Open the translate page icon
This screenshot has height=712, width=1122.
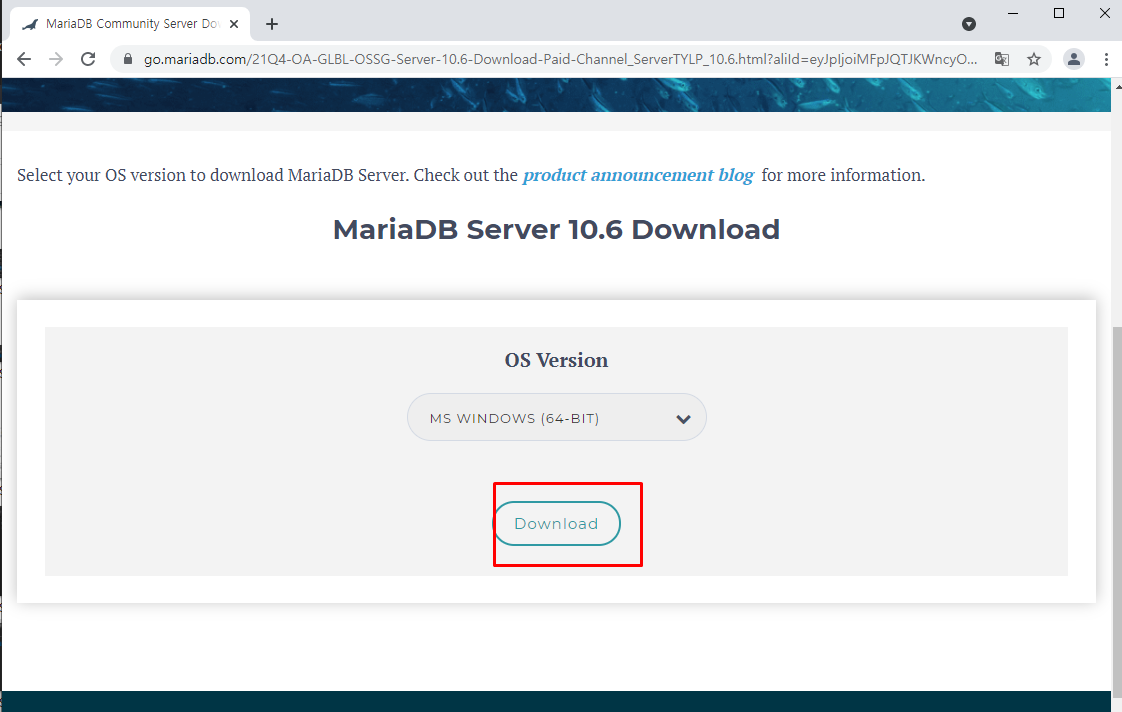click(x=1002, y=59)
